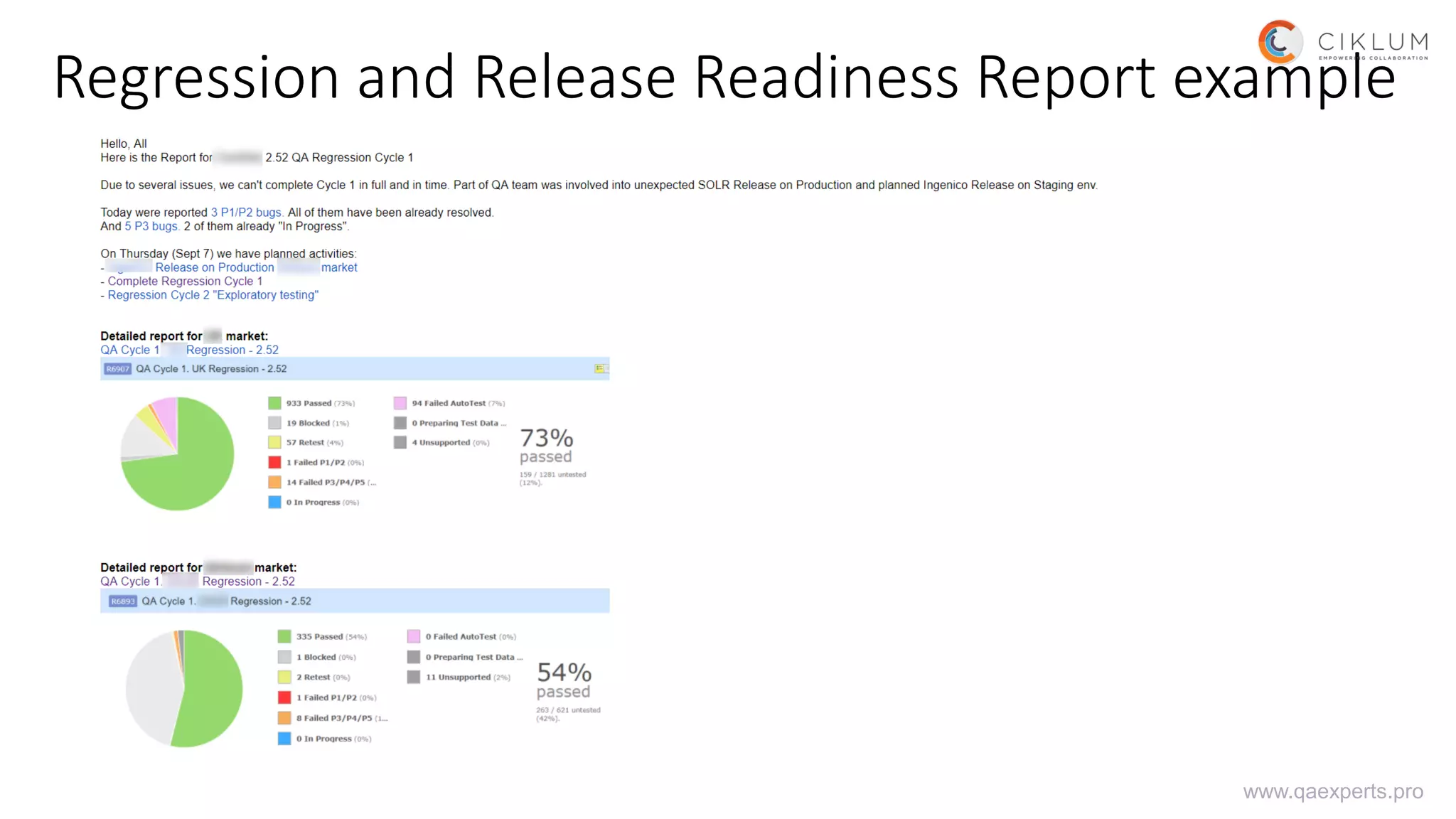Click the R6893 badge

pos(122,601)
